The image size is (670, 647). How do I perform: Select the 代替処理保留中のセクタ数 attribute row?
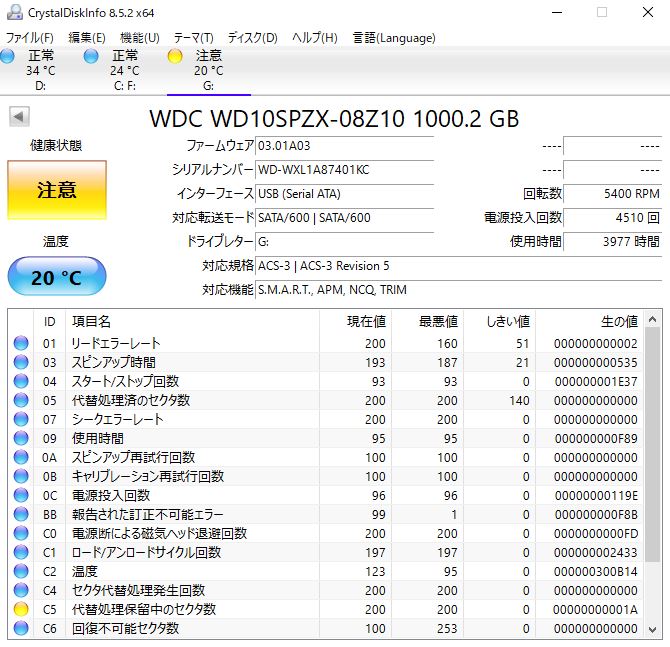pos(326,609)
